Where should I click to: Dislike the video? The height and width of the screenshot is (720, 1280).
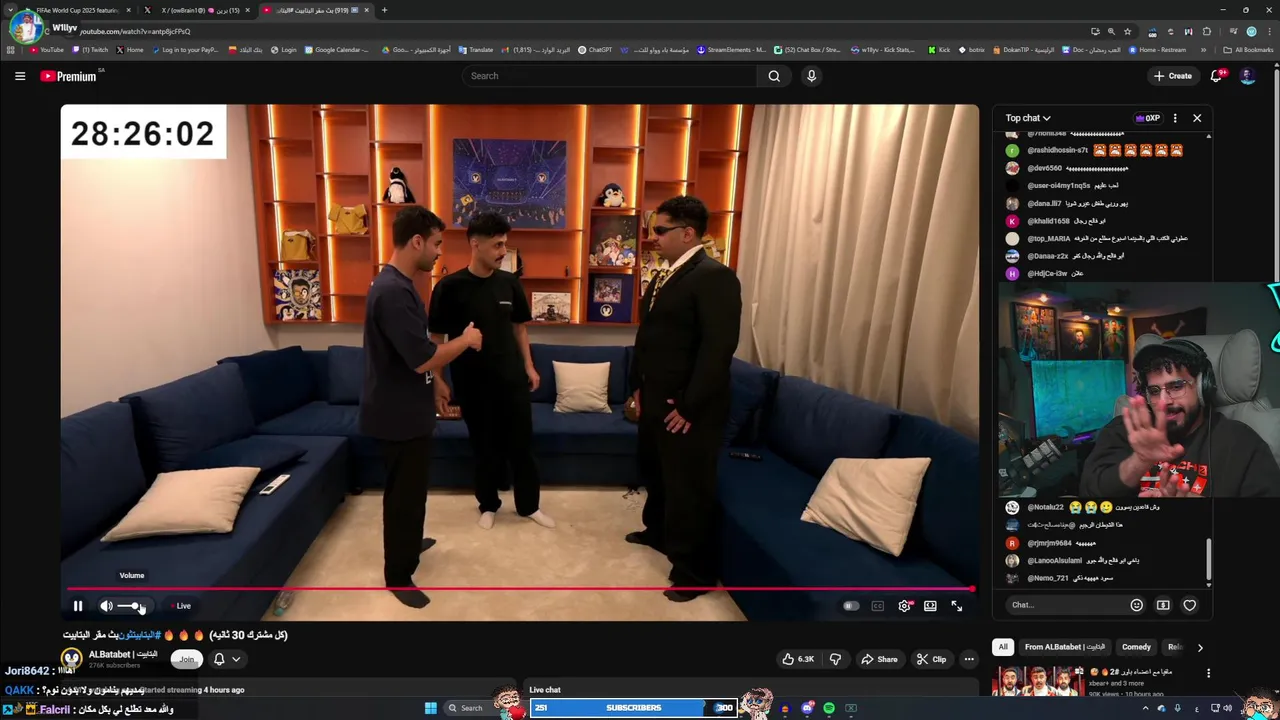pyautogui.click(x=835, y=659)
